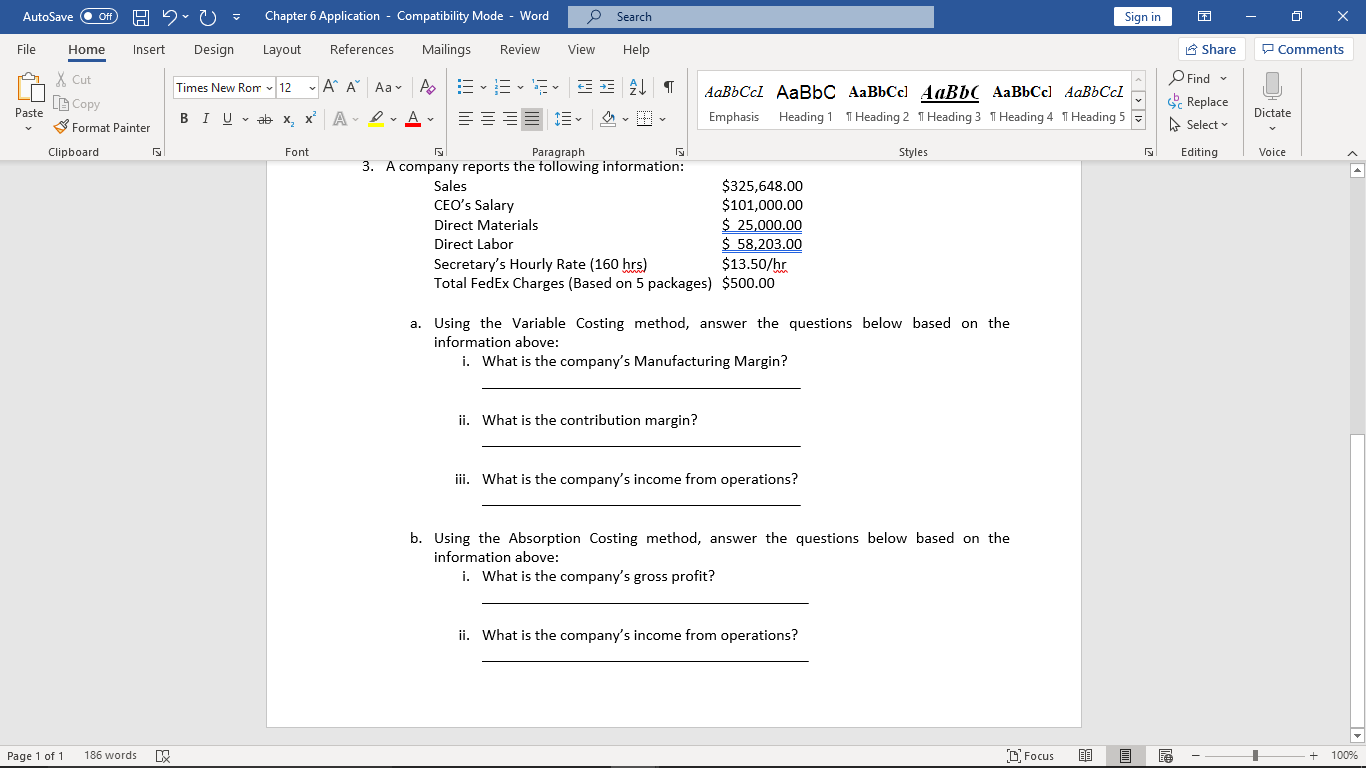
Task: Switch to the References ribbon tab
Action: point(362,49)
